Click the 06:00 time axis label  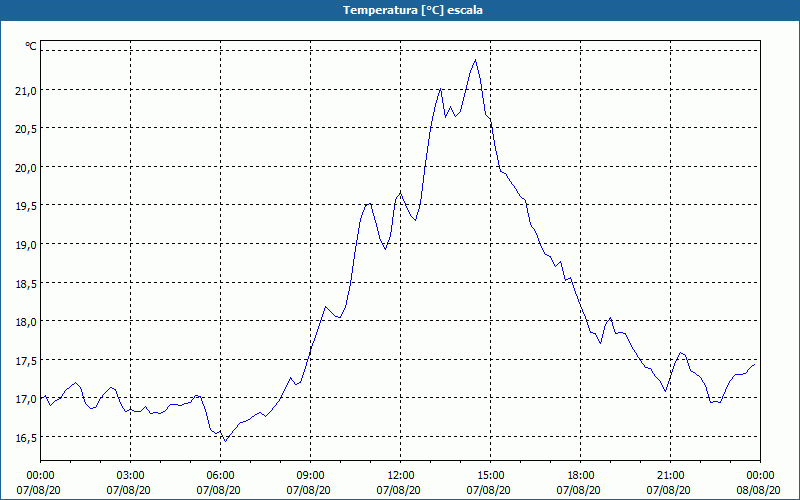coord(220,476)
